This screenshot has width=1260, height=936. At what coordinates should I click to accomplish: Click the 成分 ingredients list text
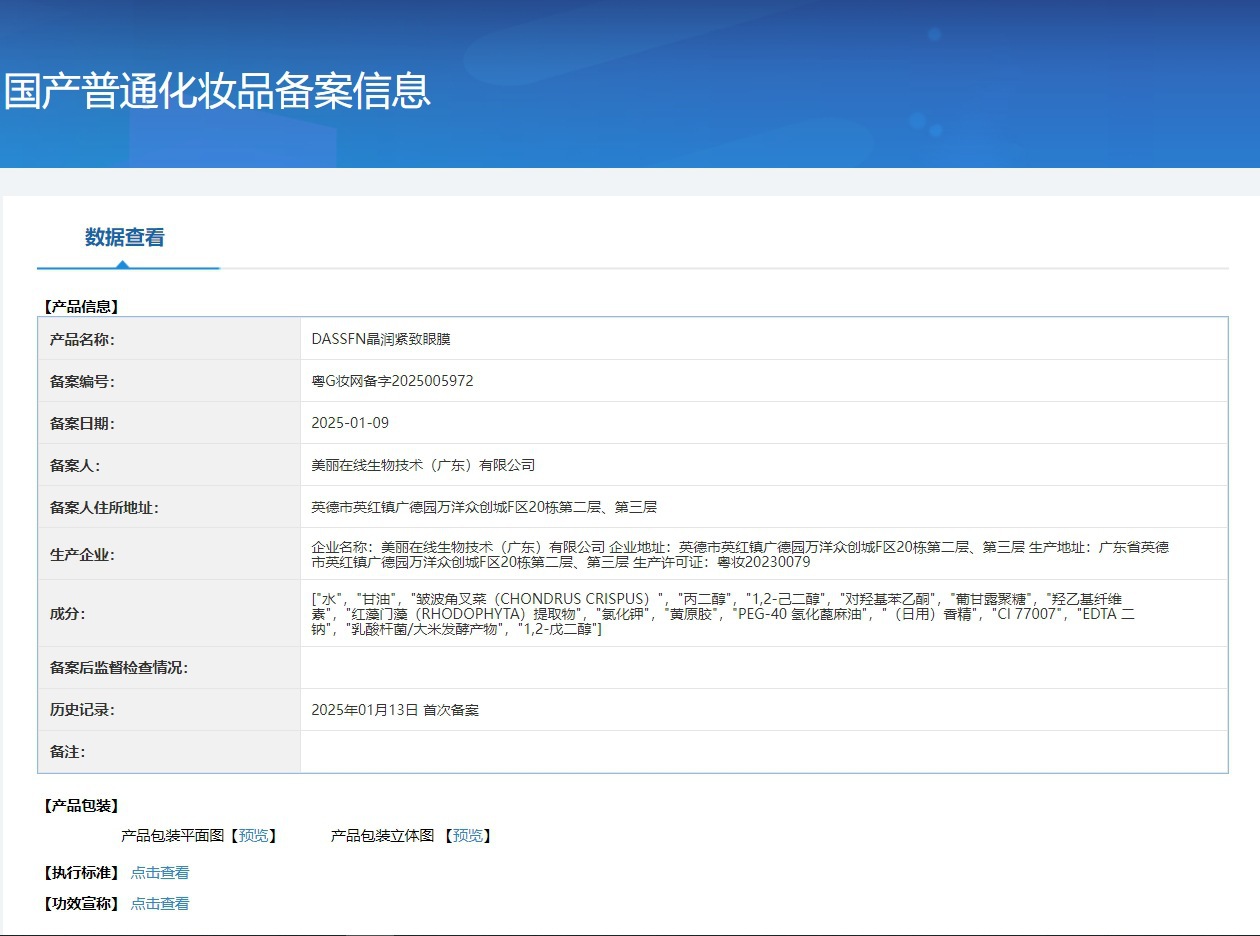[x=723, y=614]
